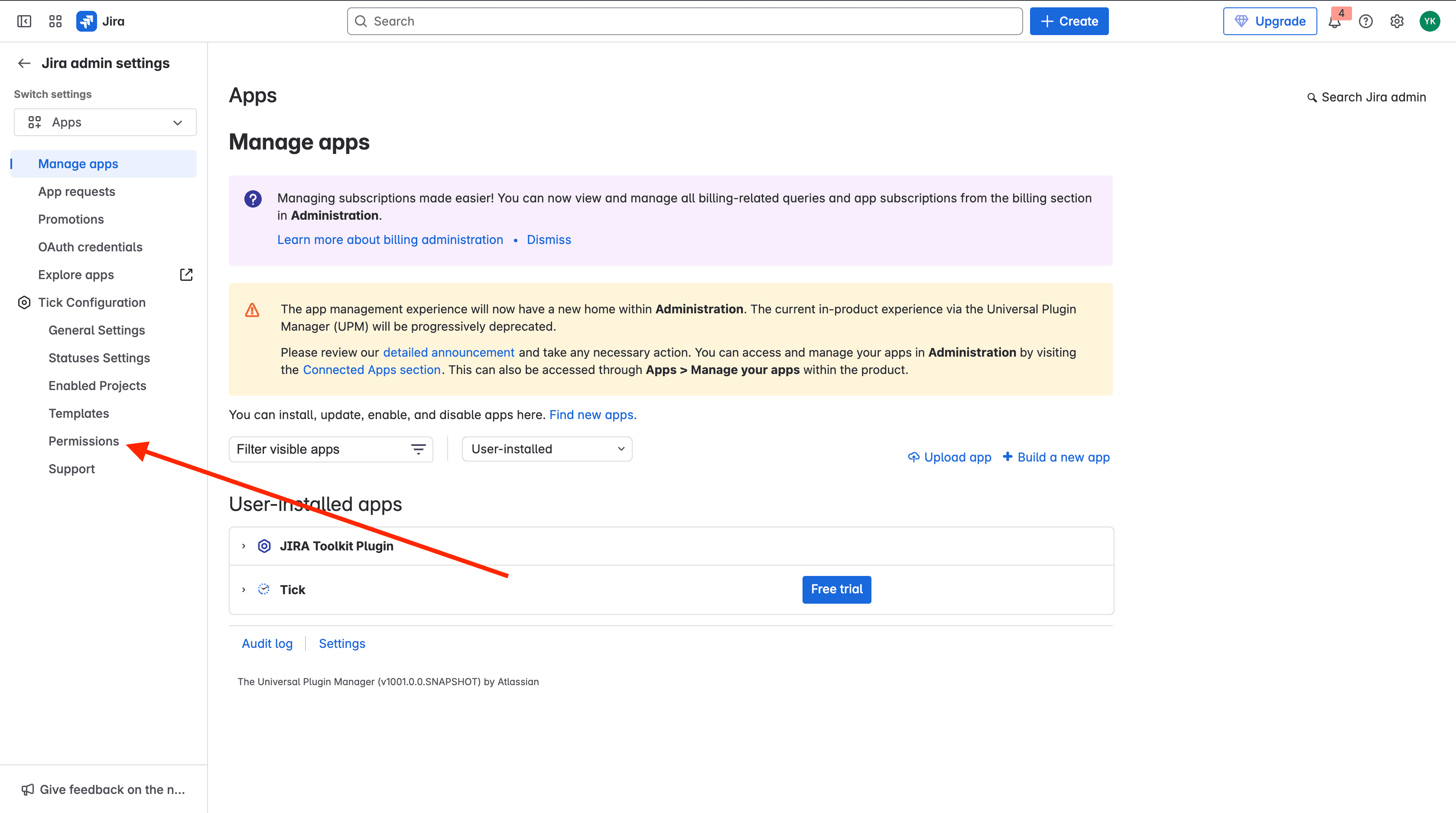Click the purple question-mark info icon
This screenshot has width=1456, height=813.
[x=253, y=199]
